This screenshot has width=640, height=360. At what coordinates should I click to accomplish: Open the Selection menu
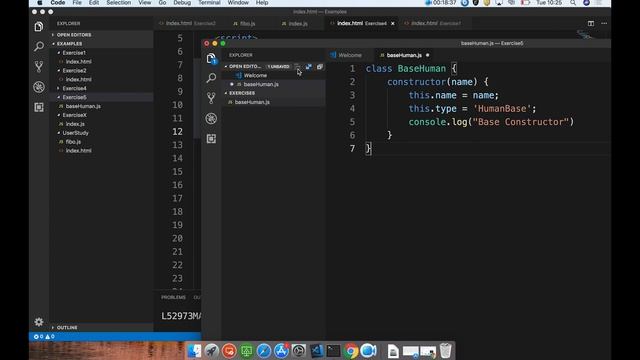click(x=119, y=3)
